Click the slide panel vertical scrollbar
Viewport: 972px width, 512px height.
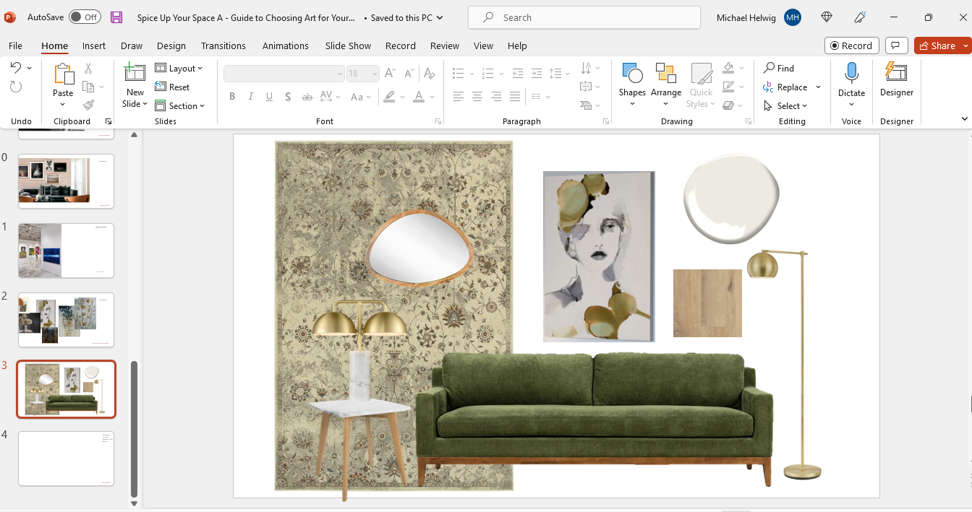point(134,428)
